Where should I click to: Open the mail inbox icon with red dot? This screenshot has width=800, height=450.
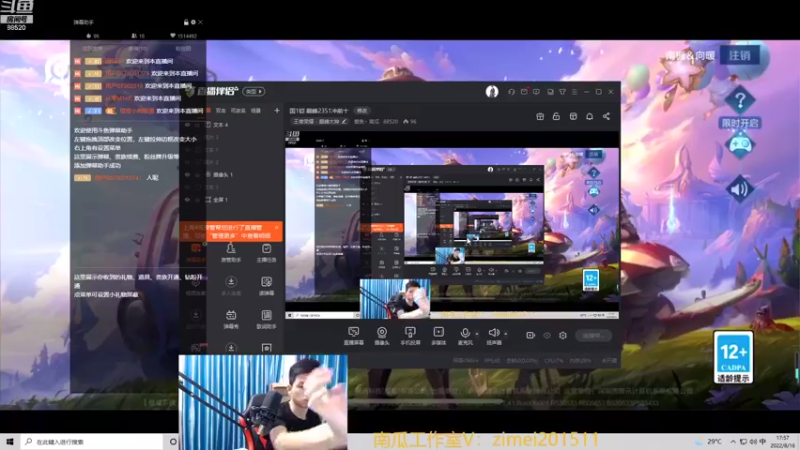[x=524, y=92]
